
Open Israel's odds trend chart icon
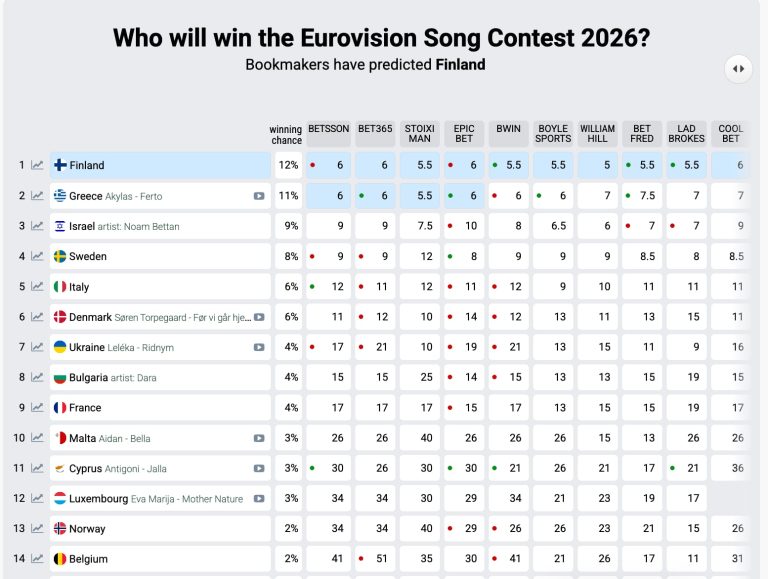(37, 226)
